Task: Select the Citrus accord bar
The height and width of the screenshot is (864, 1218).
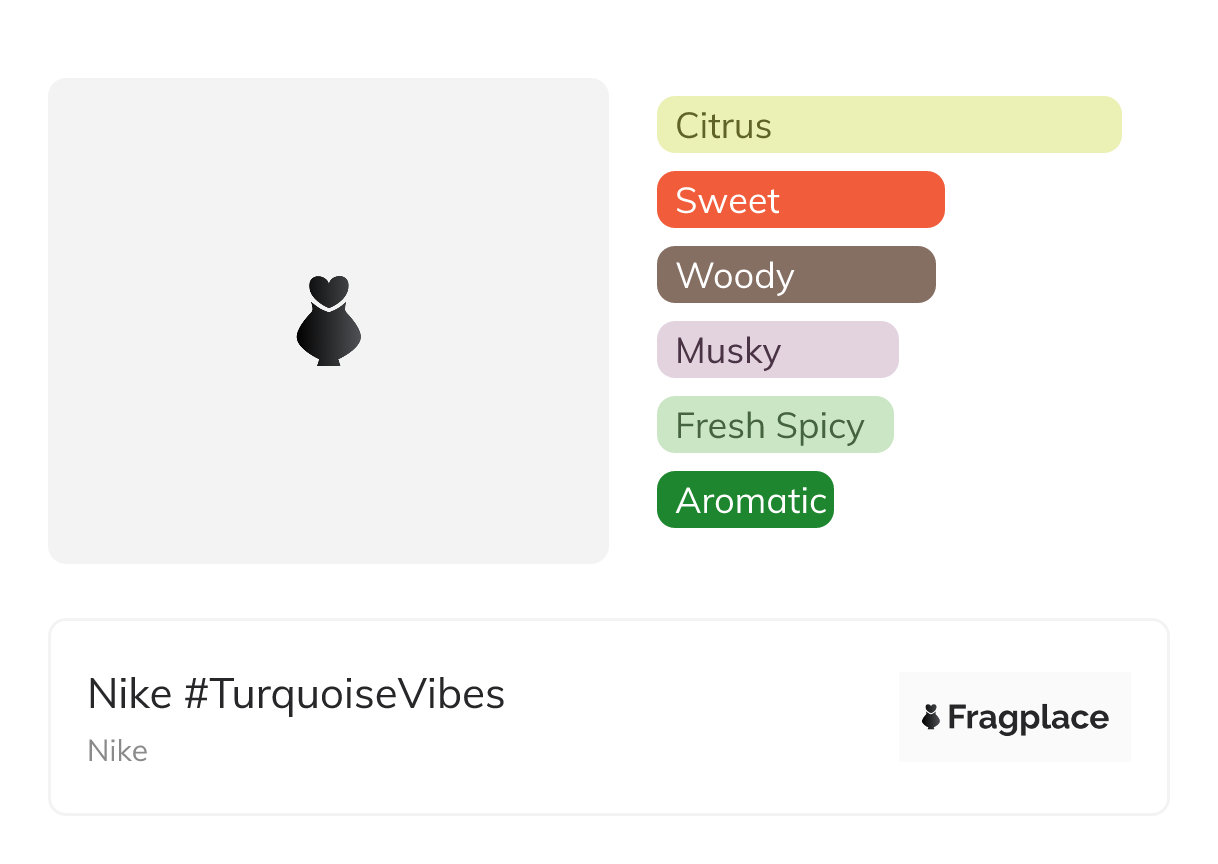Action: (888, 125)
